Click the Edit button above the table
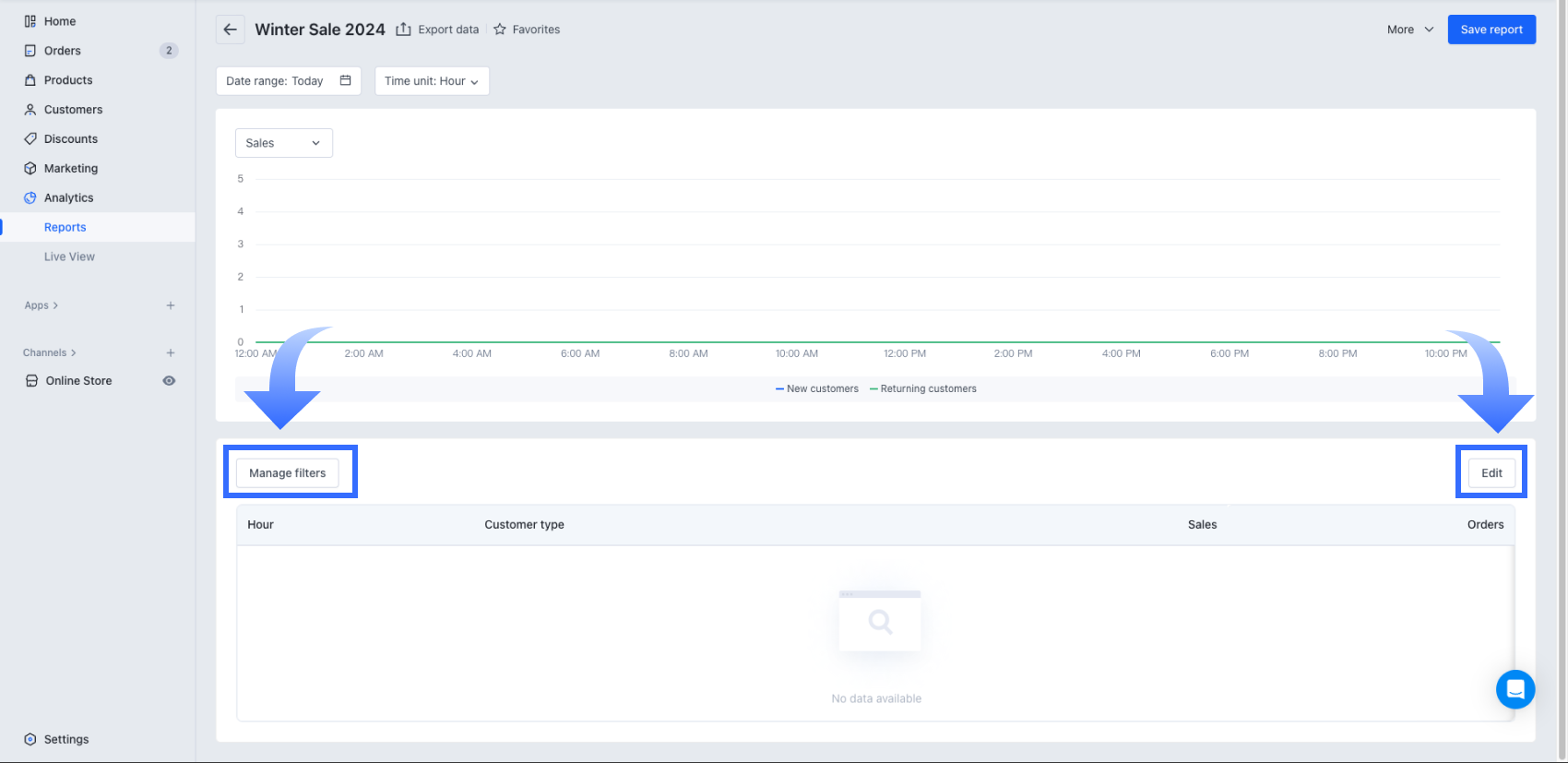This screenshot has width=1568, height=763. [1491, 473]
